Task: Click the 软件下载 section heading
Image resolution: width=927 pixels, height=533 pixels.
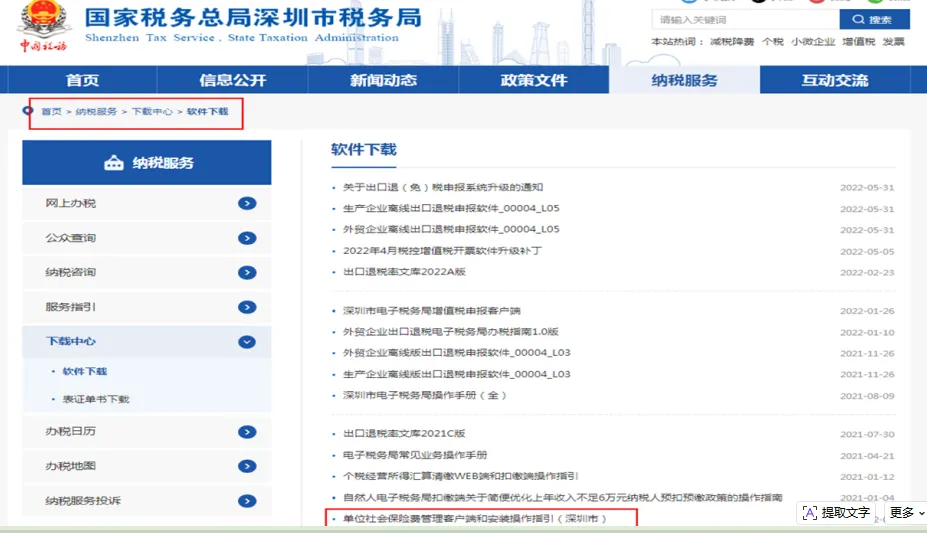Action: [364, 150]
